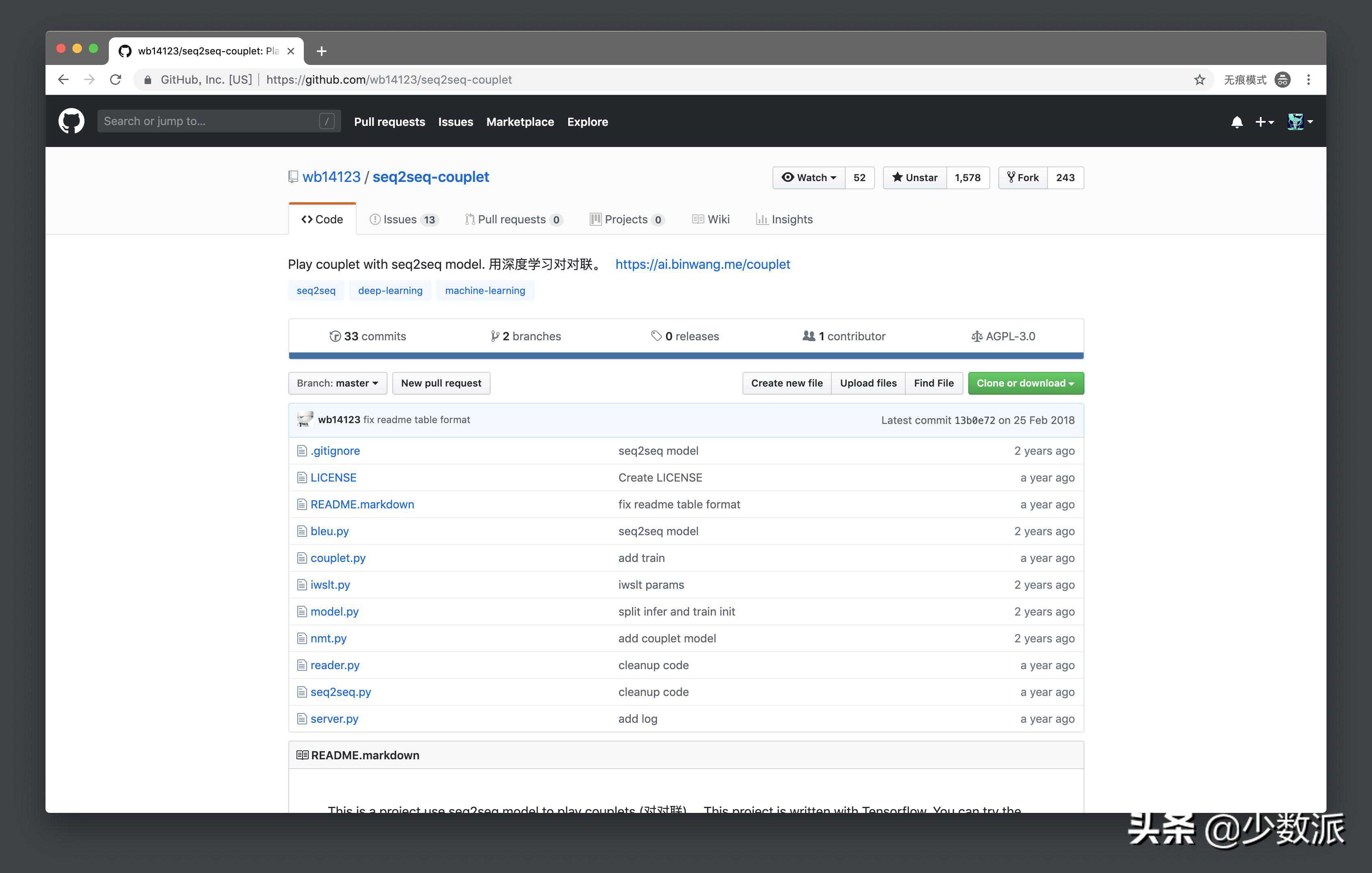Open Clone or download dropdown
The image size is (1372, 873).
1025,383
